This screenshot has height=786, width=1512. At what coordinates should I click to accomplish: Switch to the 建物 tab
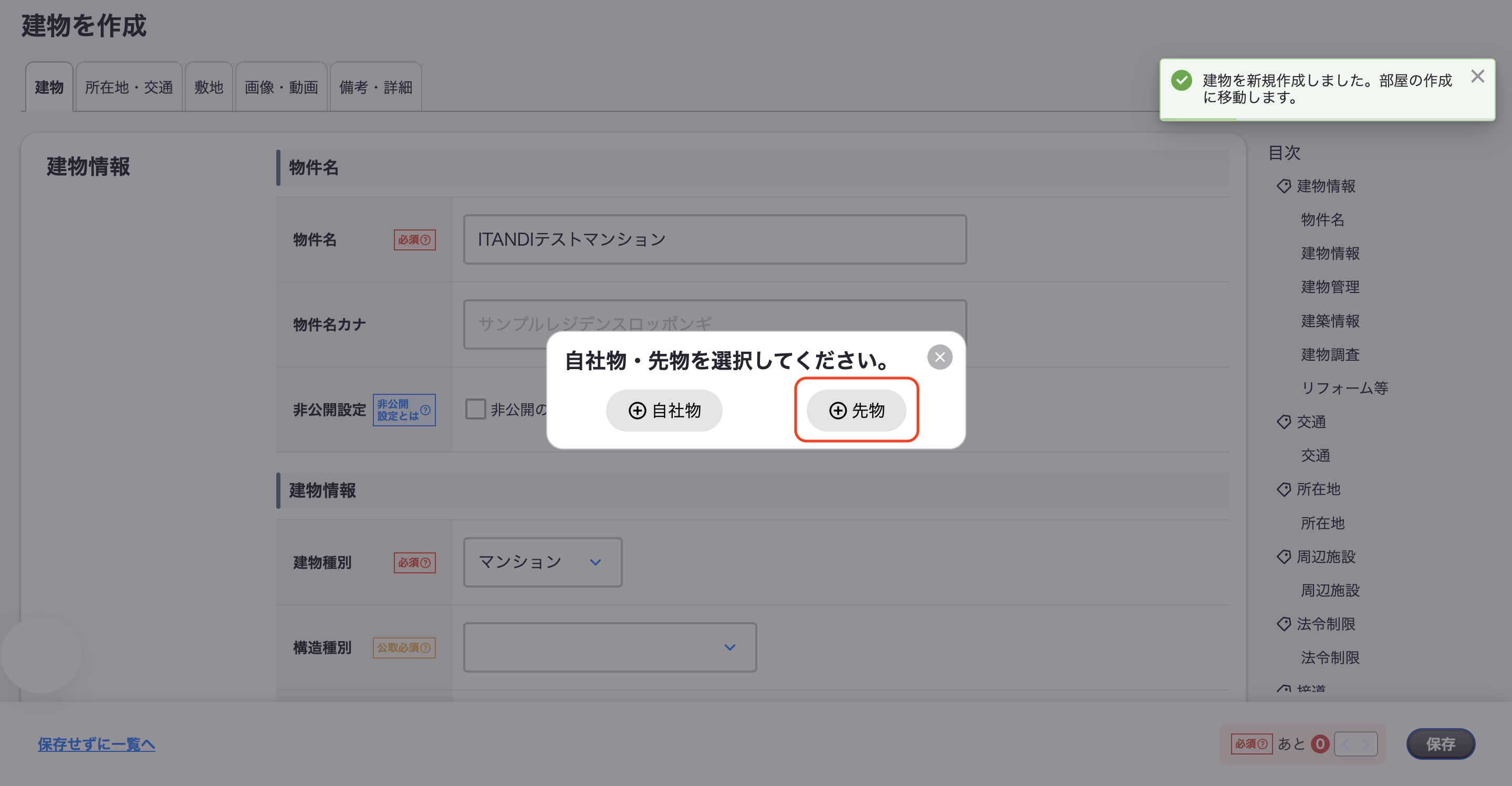pos(49,87)
